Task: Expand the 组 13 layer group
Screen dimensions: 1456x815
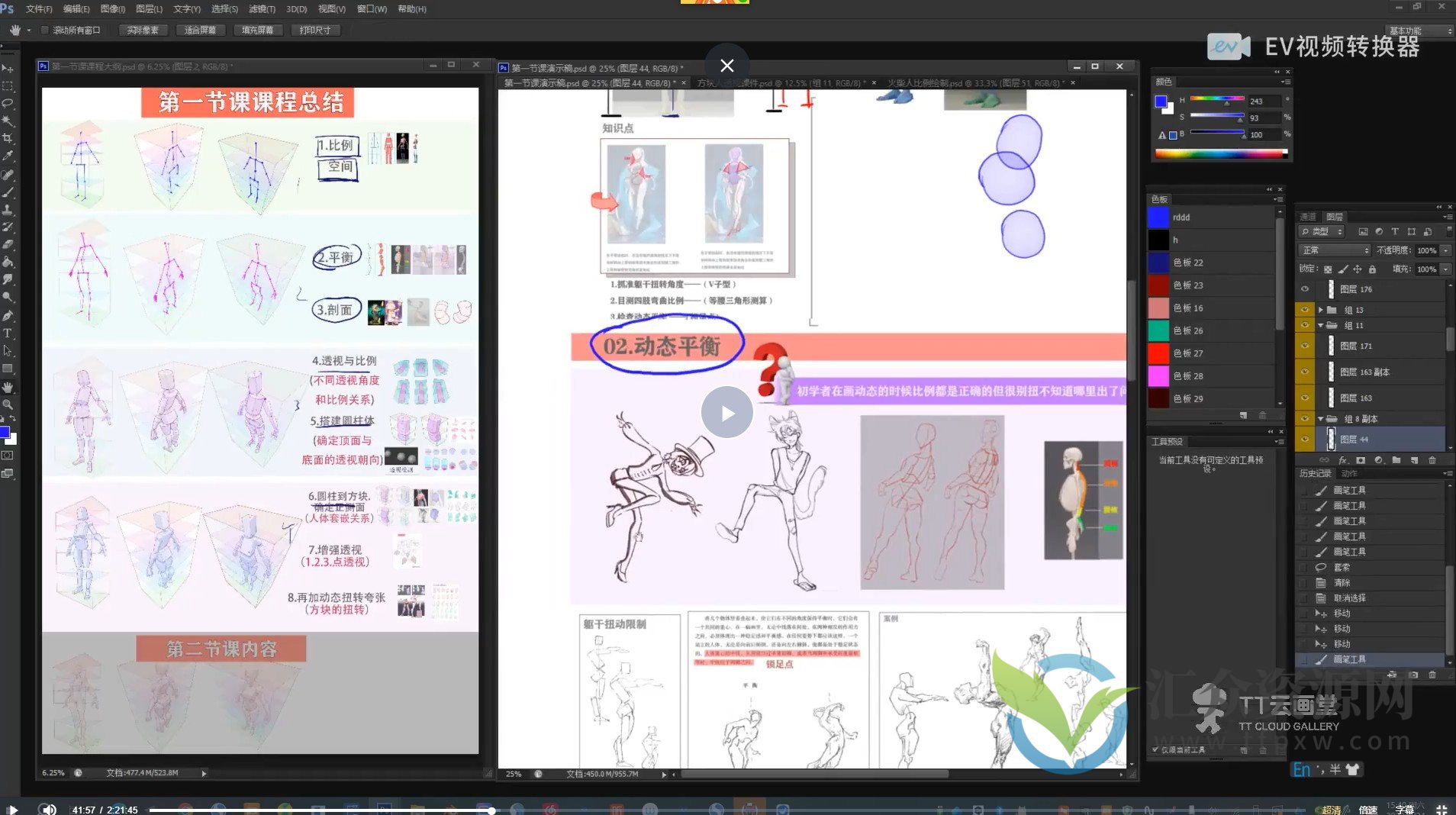Action: click(1320, 310)
